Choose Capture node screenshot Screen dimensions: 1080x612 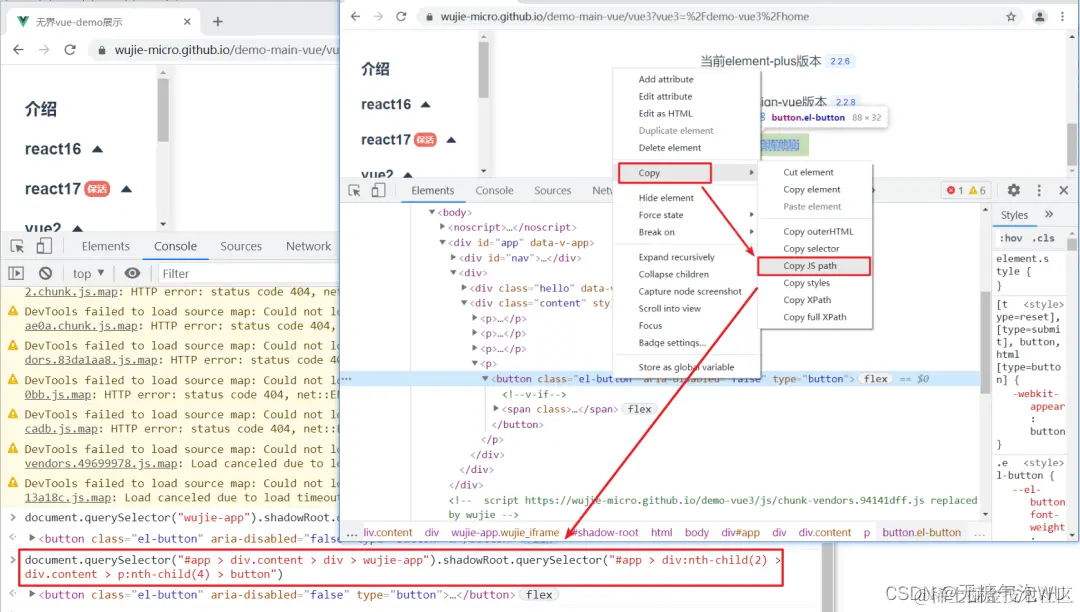click(x=690, y=291)
